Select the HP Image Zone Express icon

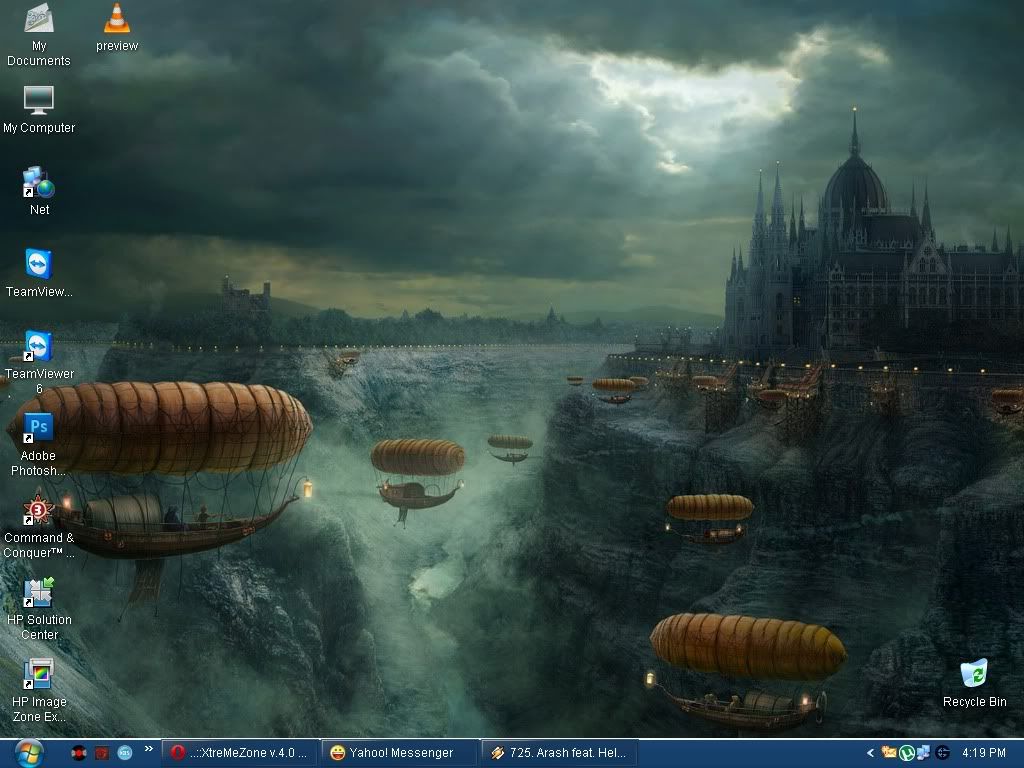pos(39,690)
